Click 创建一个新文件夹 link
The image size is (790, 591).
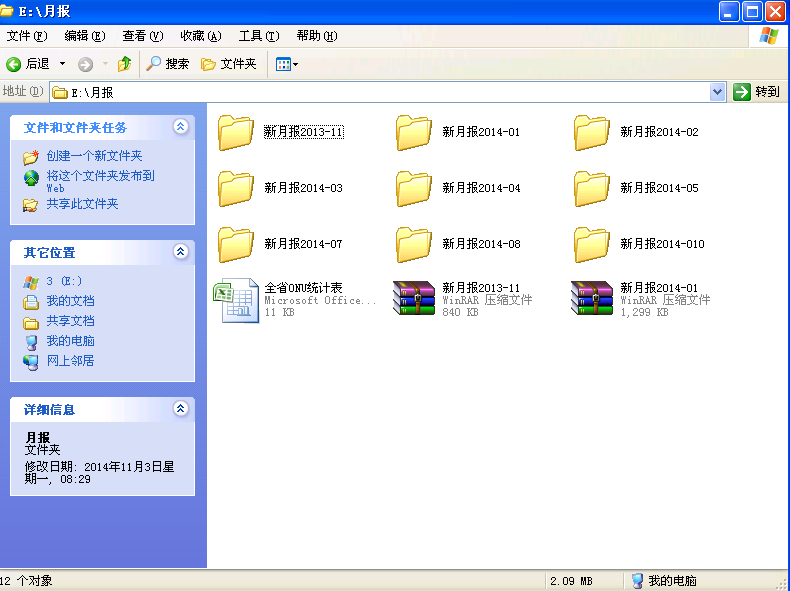click(x=94, y=156)
